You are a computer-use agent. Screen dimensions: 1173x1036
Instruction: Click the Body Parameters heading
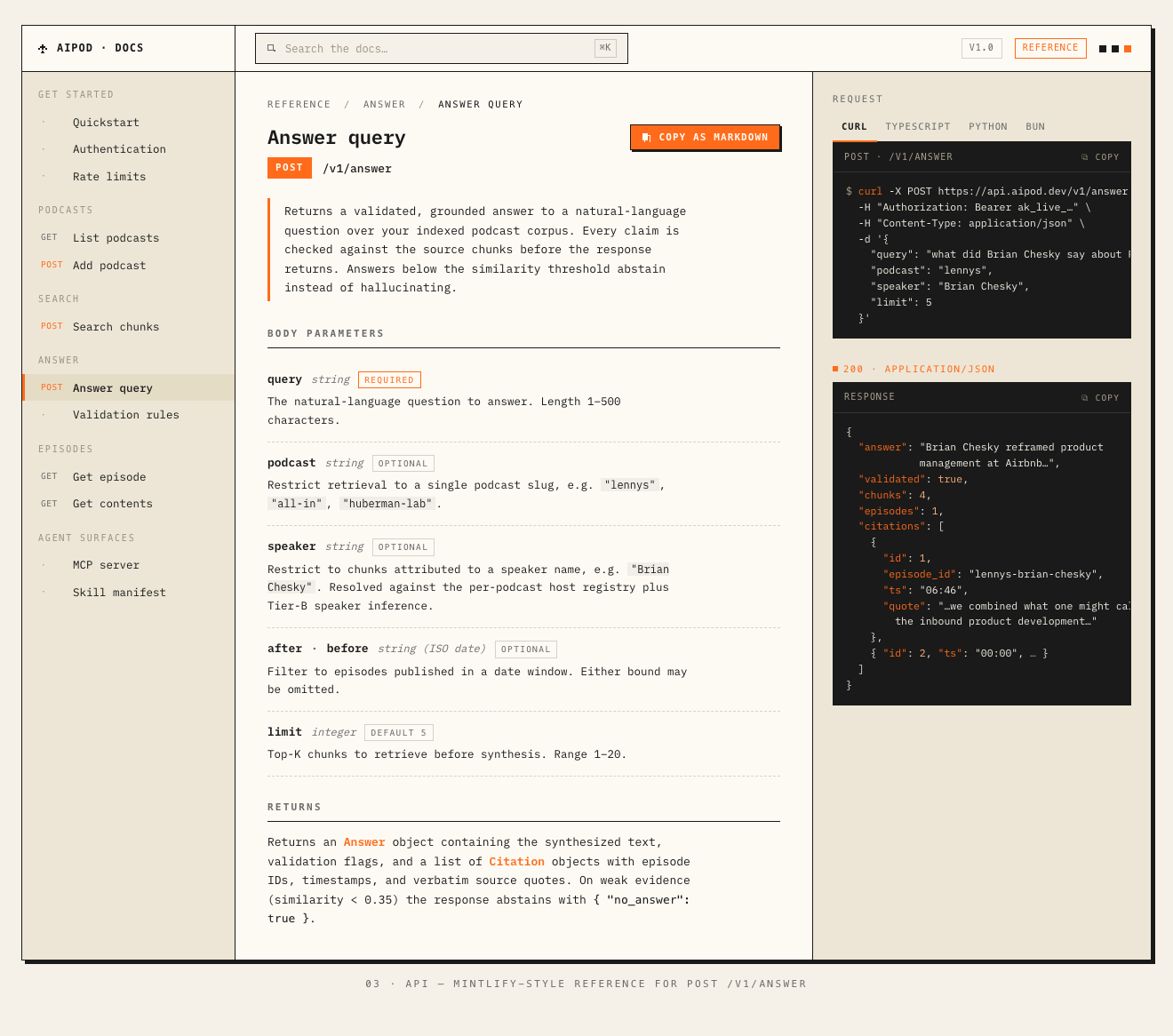(326, 334)
